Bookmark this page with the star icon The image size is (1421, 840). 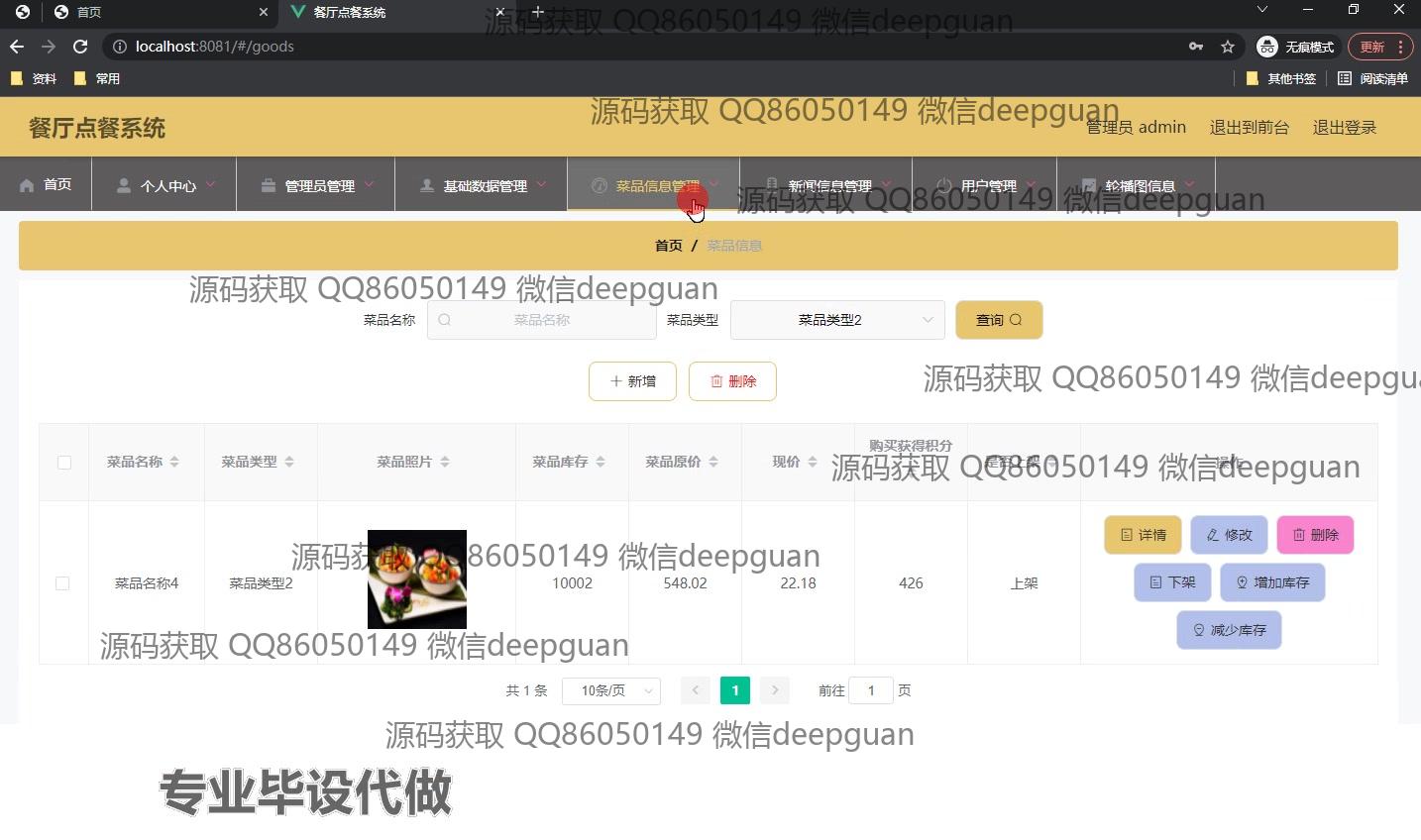[x=1228, y=47]
